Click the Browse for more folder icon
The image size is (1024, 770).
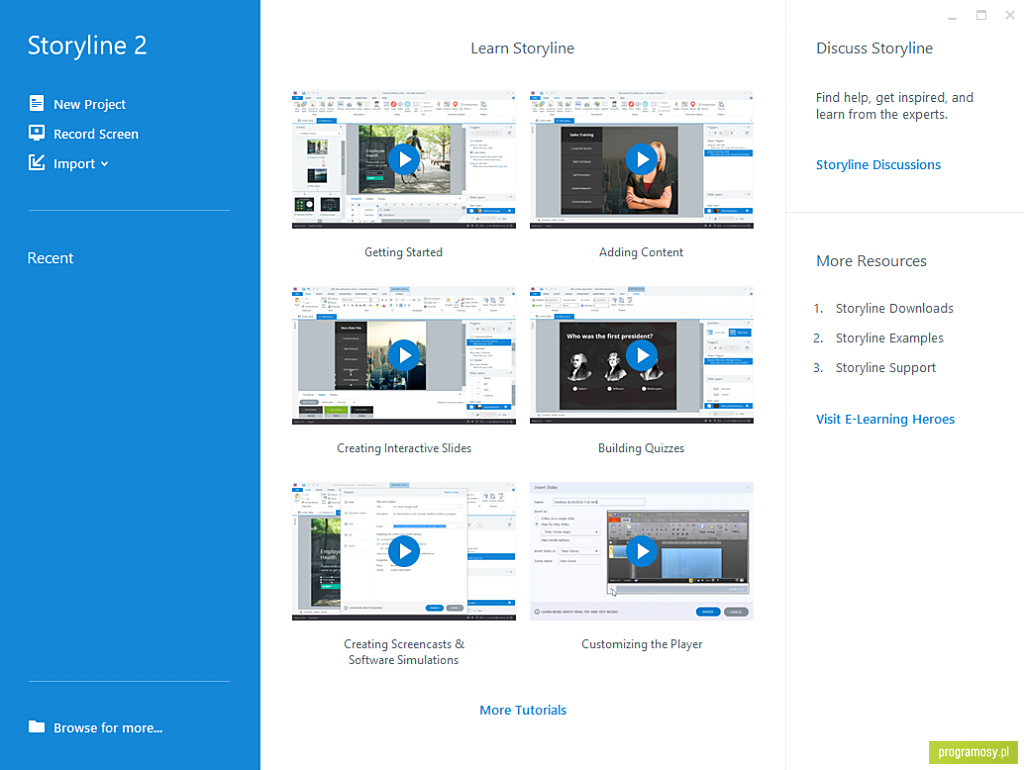point(37,727)
